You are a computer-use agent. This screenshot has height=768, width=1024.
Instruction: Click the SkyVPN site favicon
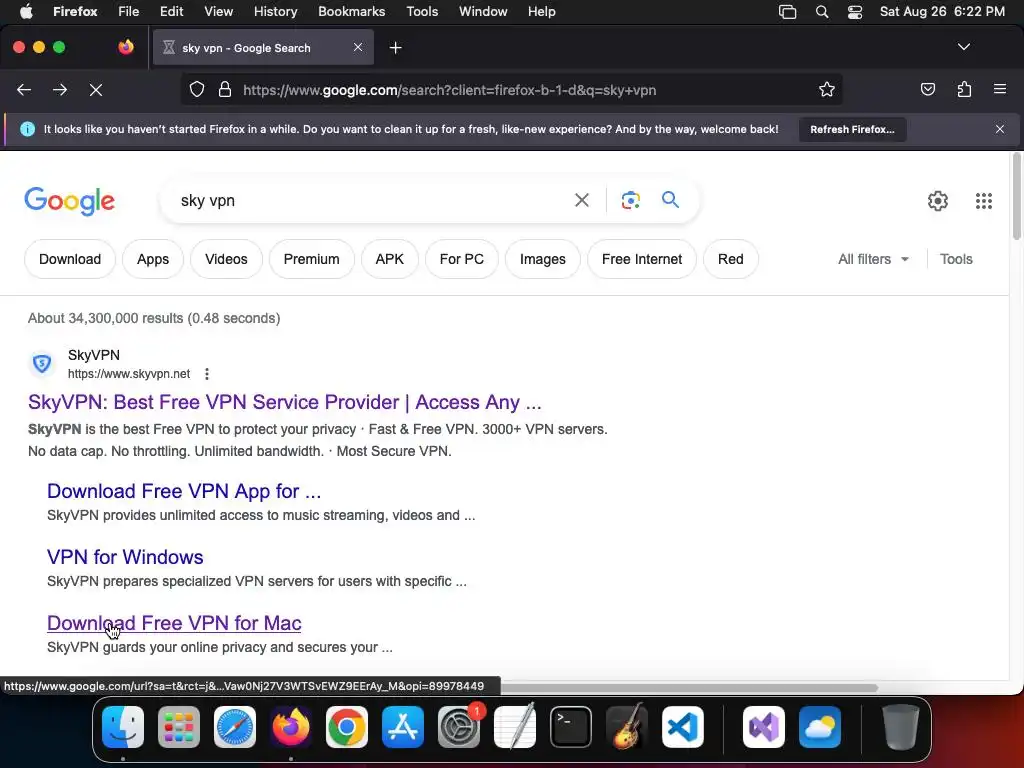point(42,364)
